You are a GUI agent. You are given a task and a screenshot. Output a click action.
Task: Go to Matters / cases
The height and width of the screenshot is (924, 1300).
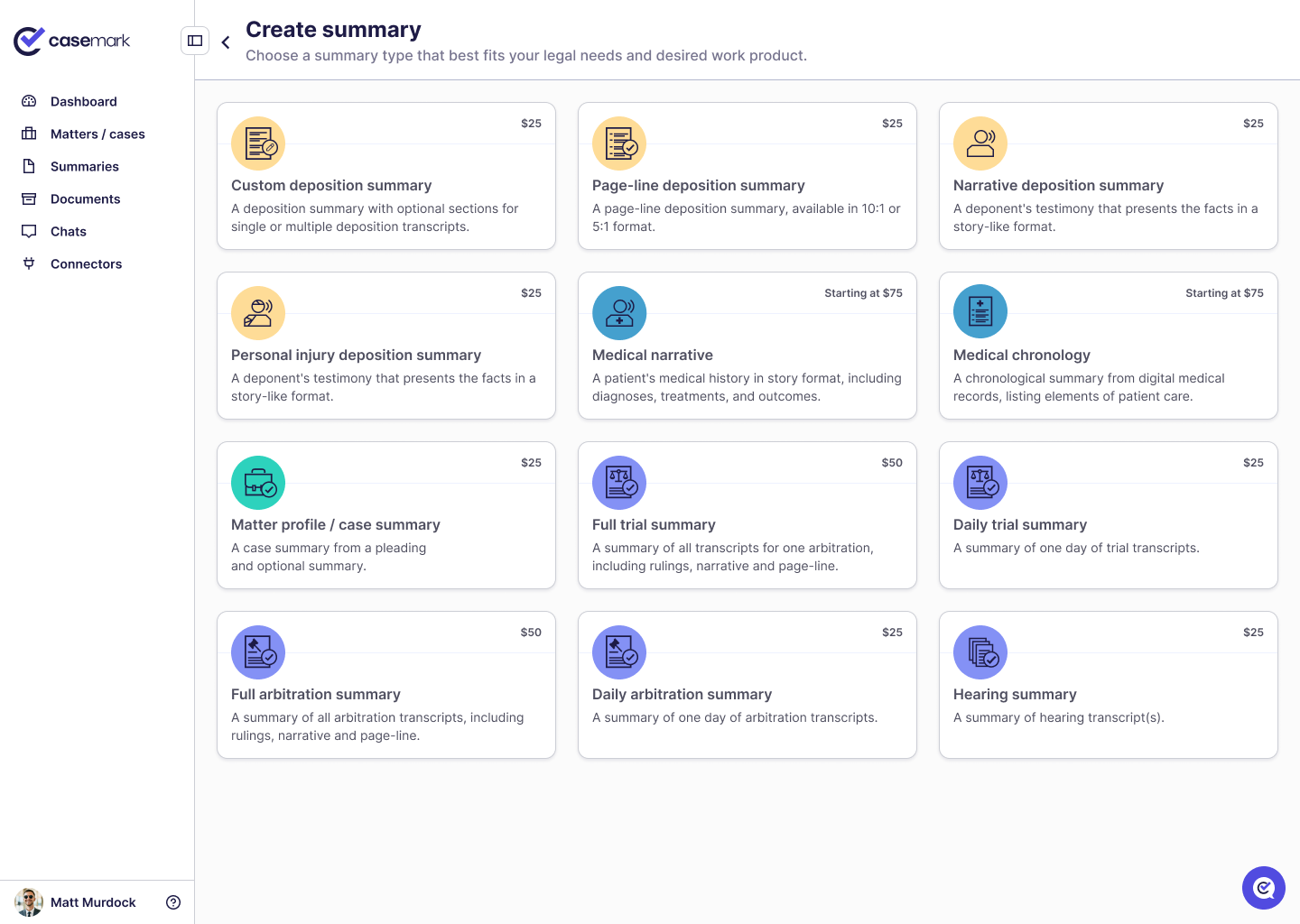point(97,134)
